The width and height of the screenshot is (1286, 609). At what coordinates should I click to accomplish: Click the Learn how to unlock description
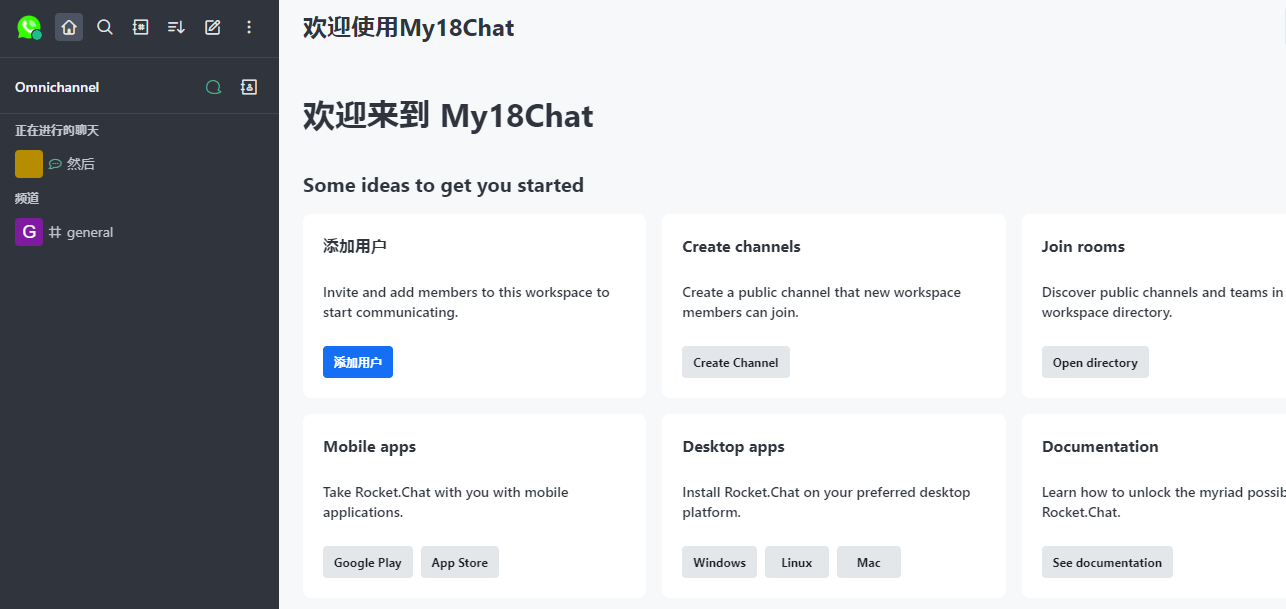(x=1163, y=502)
